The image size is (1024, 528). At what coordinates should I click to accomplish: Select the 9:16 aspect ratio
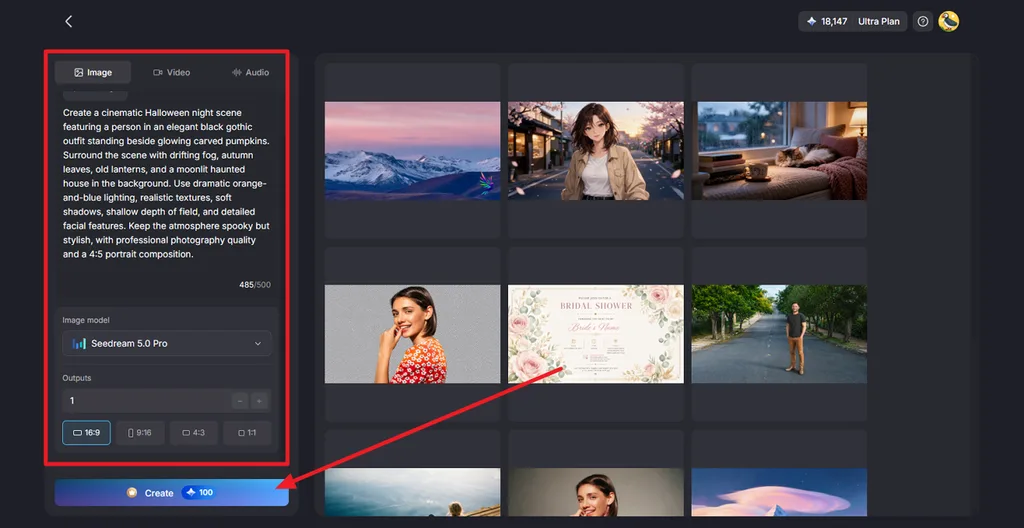pos(140,433)
